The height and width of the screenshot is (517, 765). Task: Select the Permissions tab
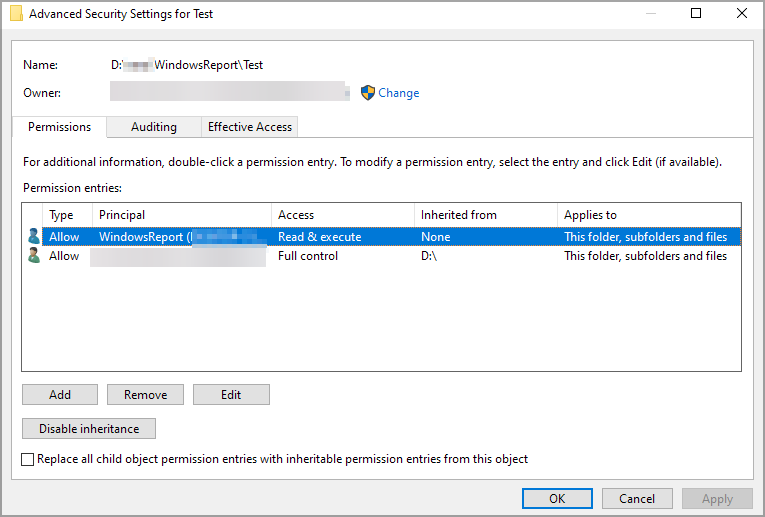60,127
